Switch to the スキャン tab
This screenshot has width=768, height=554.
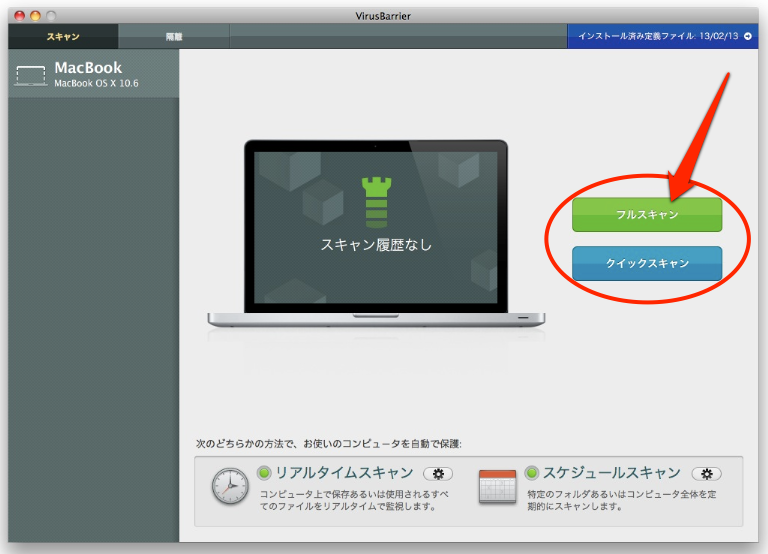(x=63, y=36)
